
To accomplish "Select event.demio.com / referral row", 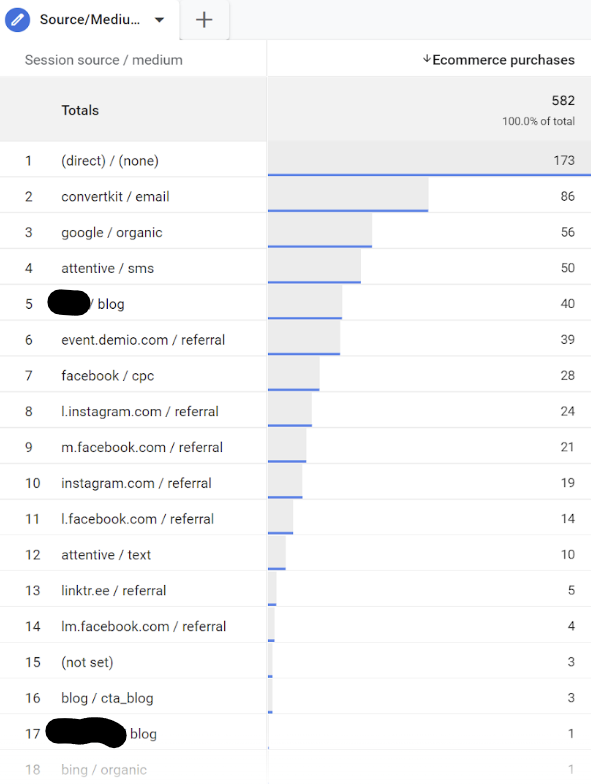I will 296,340.
